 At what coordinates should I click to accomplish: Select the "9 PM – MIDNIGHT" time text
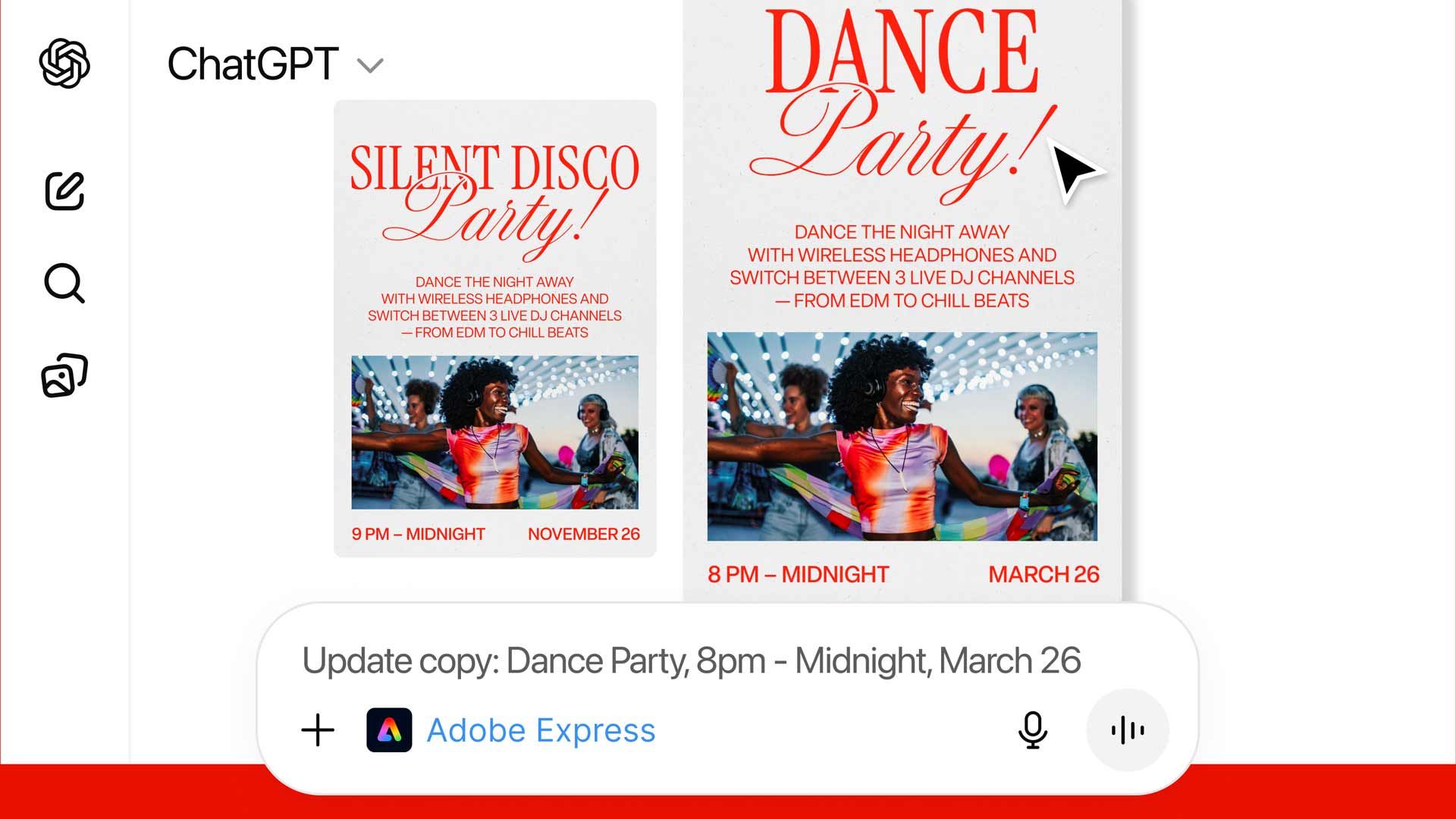click(418, 534)
